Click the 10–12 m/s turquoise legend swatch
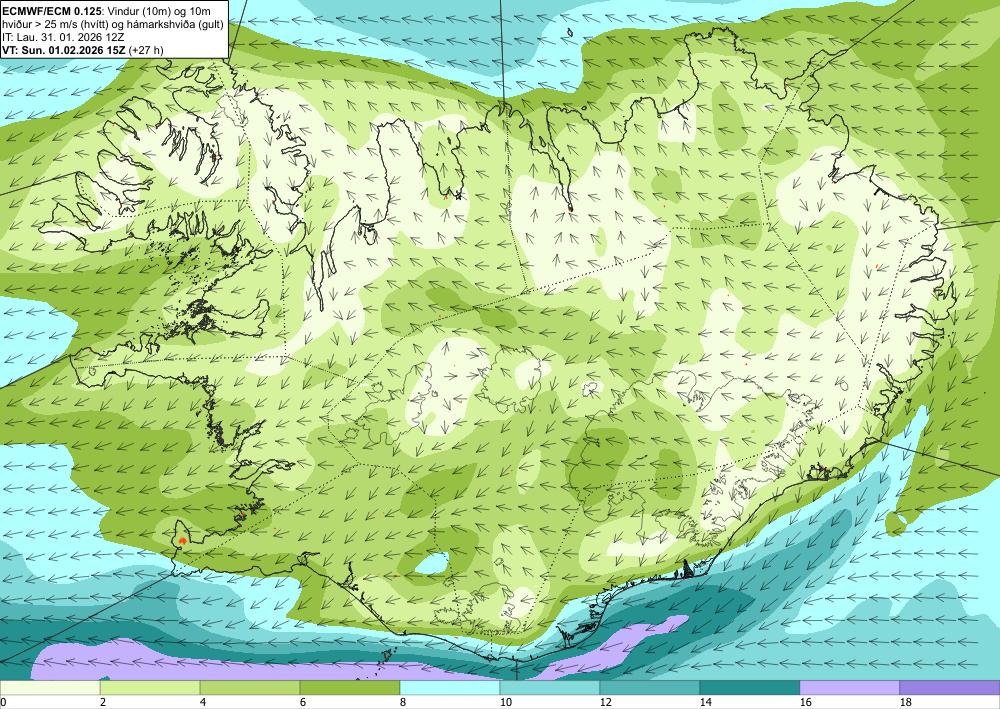The height and width of the screenshot is (709, 1000). (550, 687)
